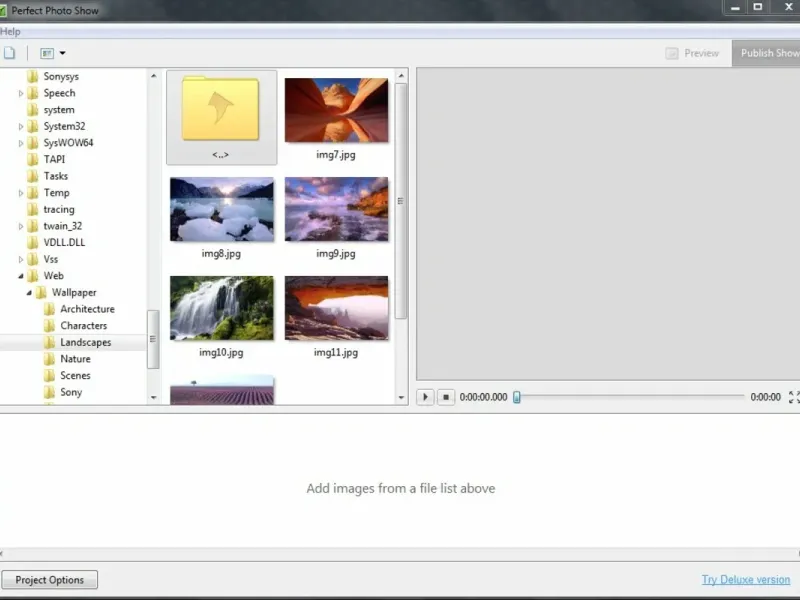Click the img7.jpg file name

click(336, 155)
